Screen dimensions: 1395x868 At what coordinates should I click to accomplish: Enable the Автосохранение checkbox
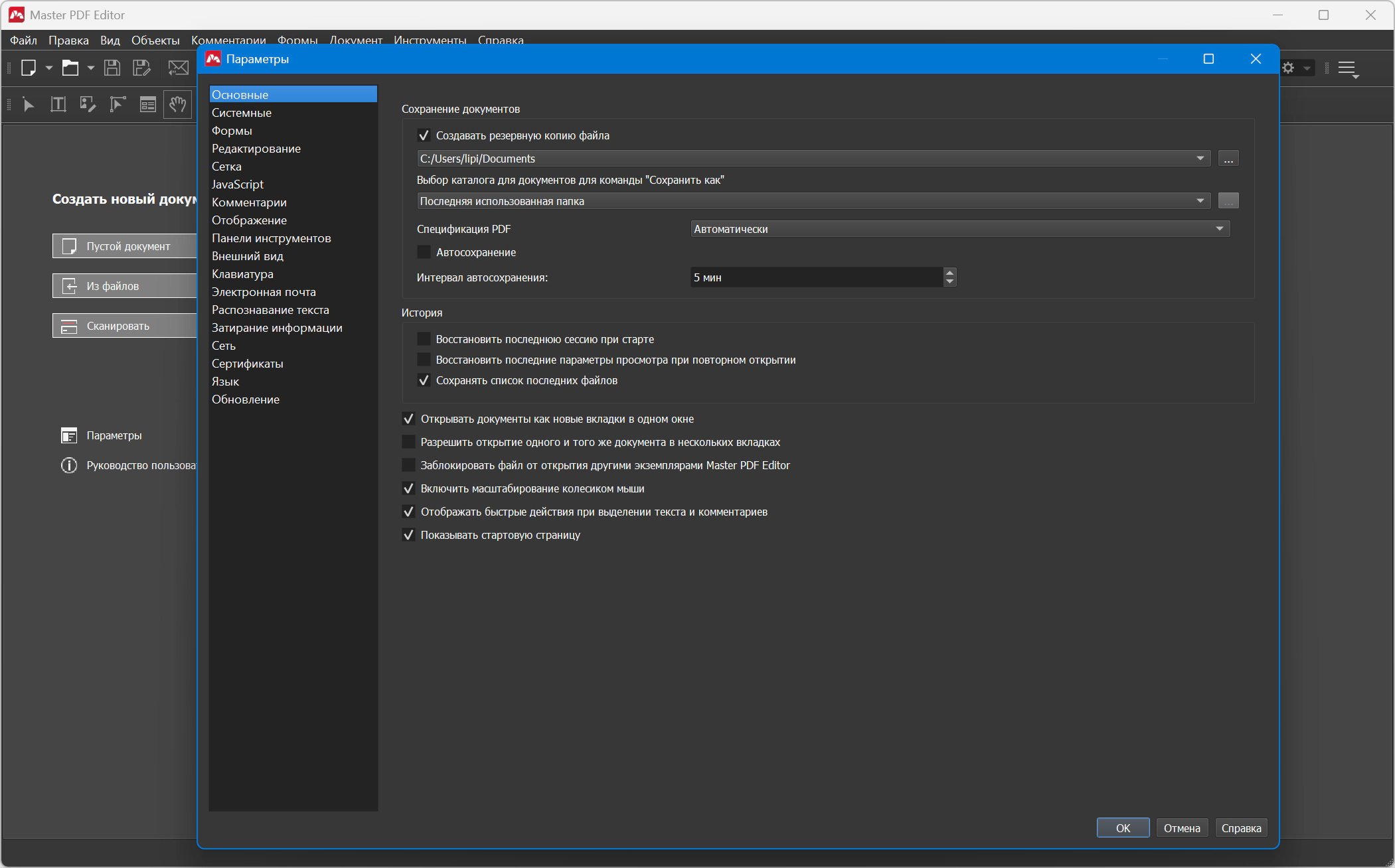pyautogui.click(x=424, y=252)
